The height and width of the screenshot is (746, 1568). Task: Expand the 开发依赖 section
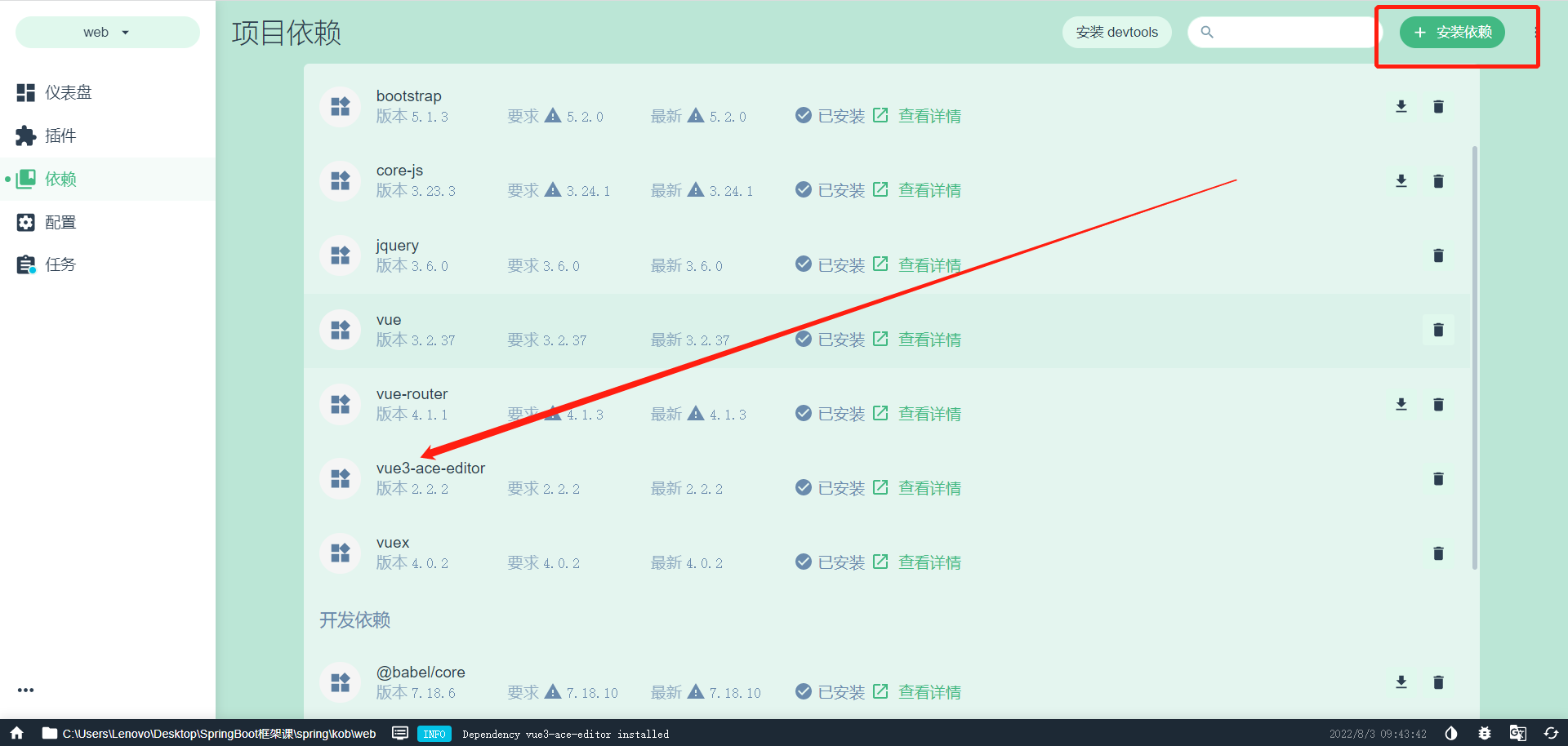354,620
